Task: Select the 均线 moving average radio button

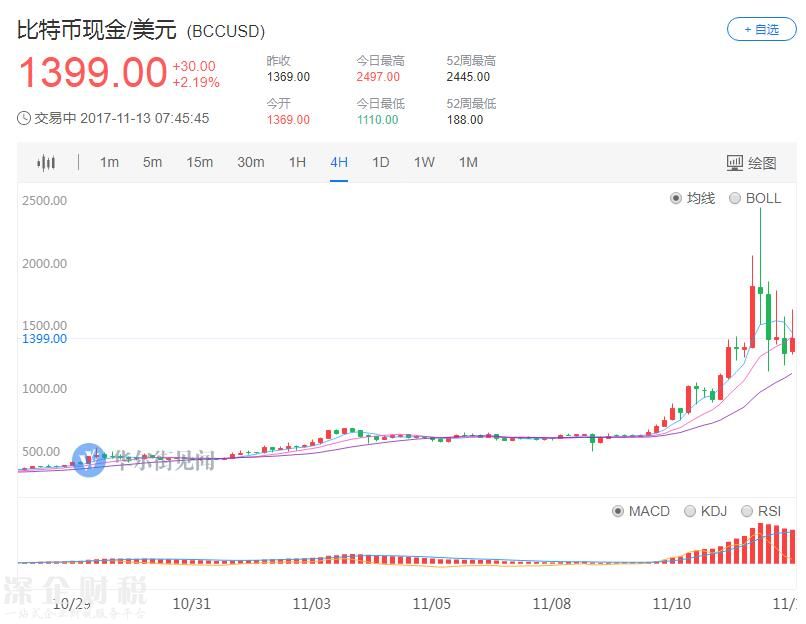Action: click(676, 198)
